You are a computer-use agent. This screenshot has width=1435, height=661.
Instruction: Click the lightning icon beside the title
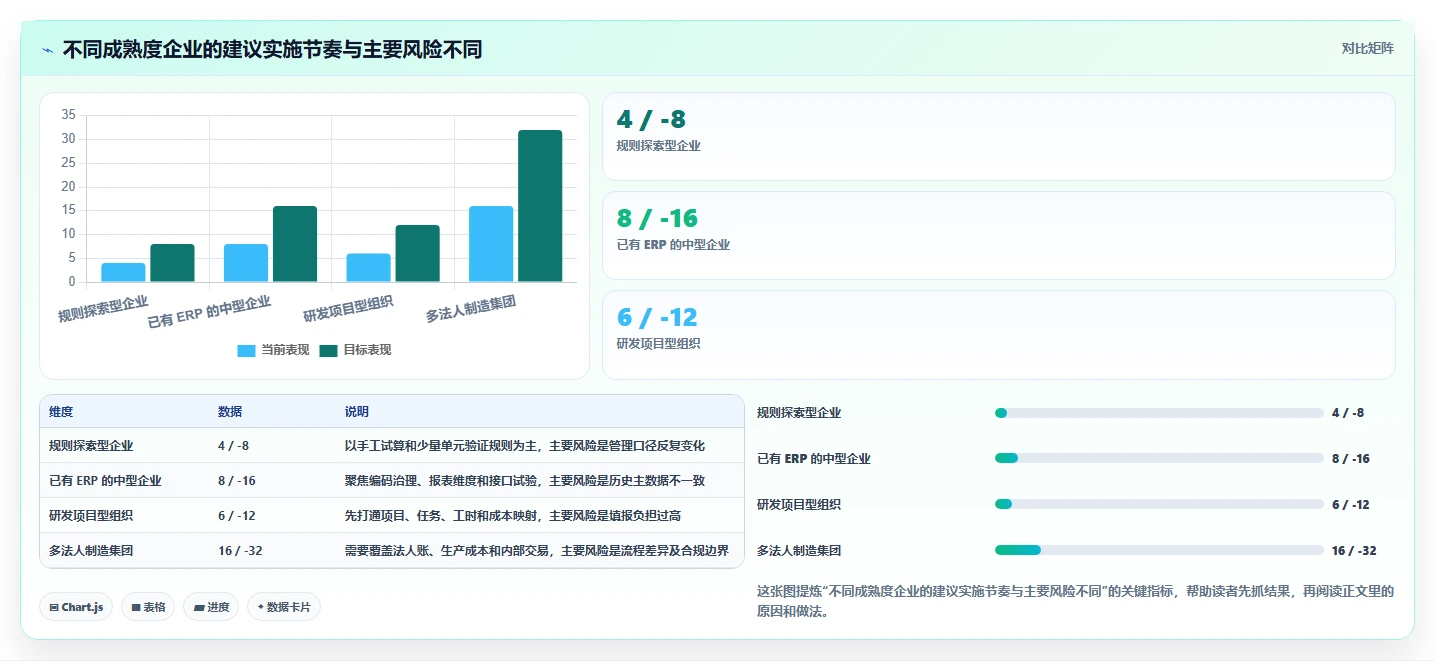pos(48,49)
